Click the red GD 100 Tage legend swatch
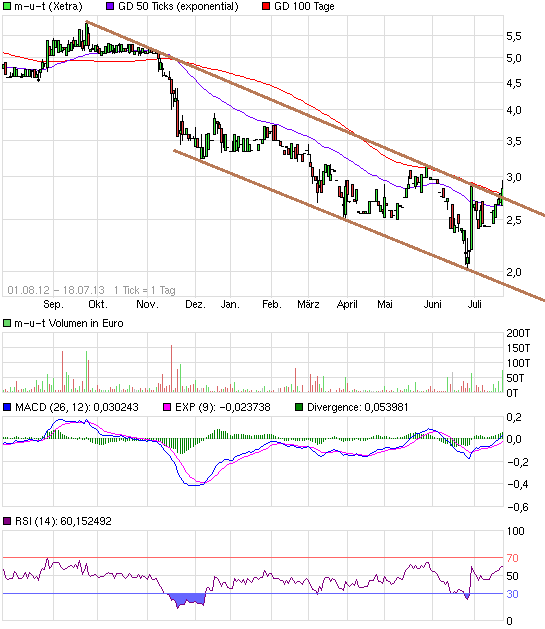 tap(266, 6)
